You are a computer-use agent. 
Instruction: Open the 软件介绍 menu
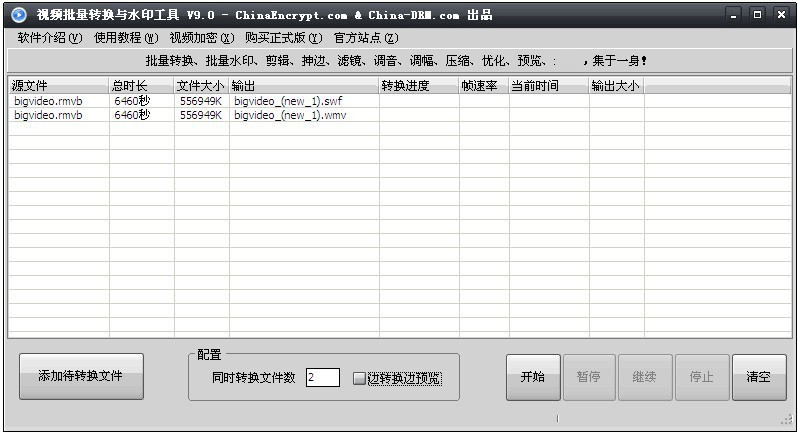pos(50,38)
